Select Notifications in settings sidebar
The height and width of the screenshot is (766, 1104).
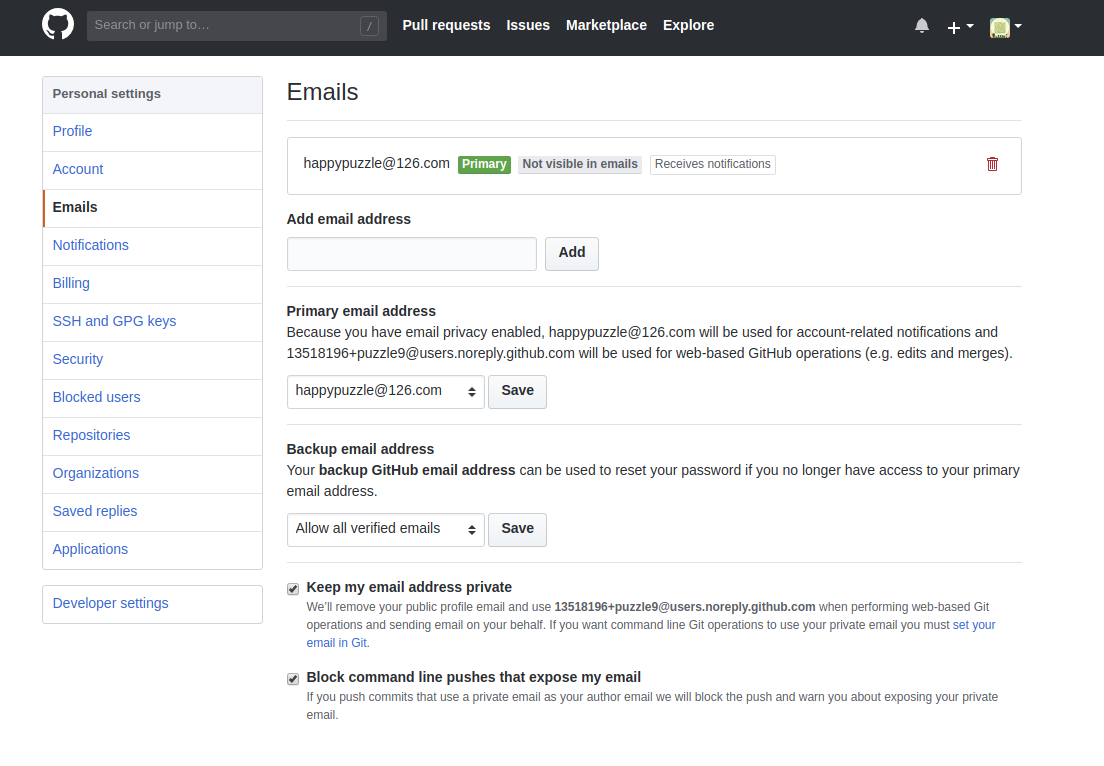pos(91,245)
